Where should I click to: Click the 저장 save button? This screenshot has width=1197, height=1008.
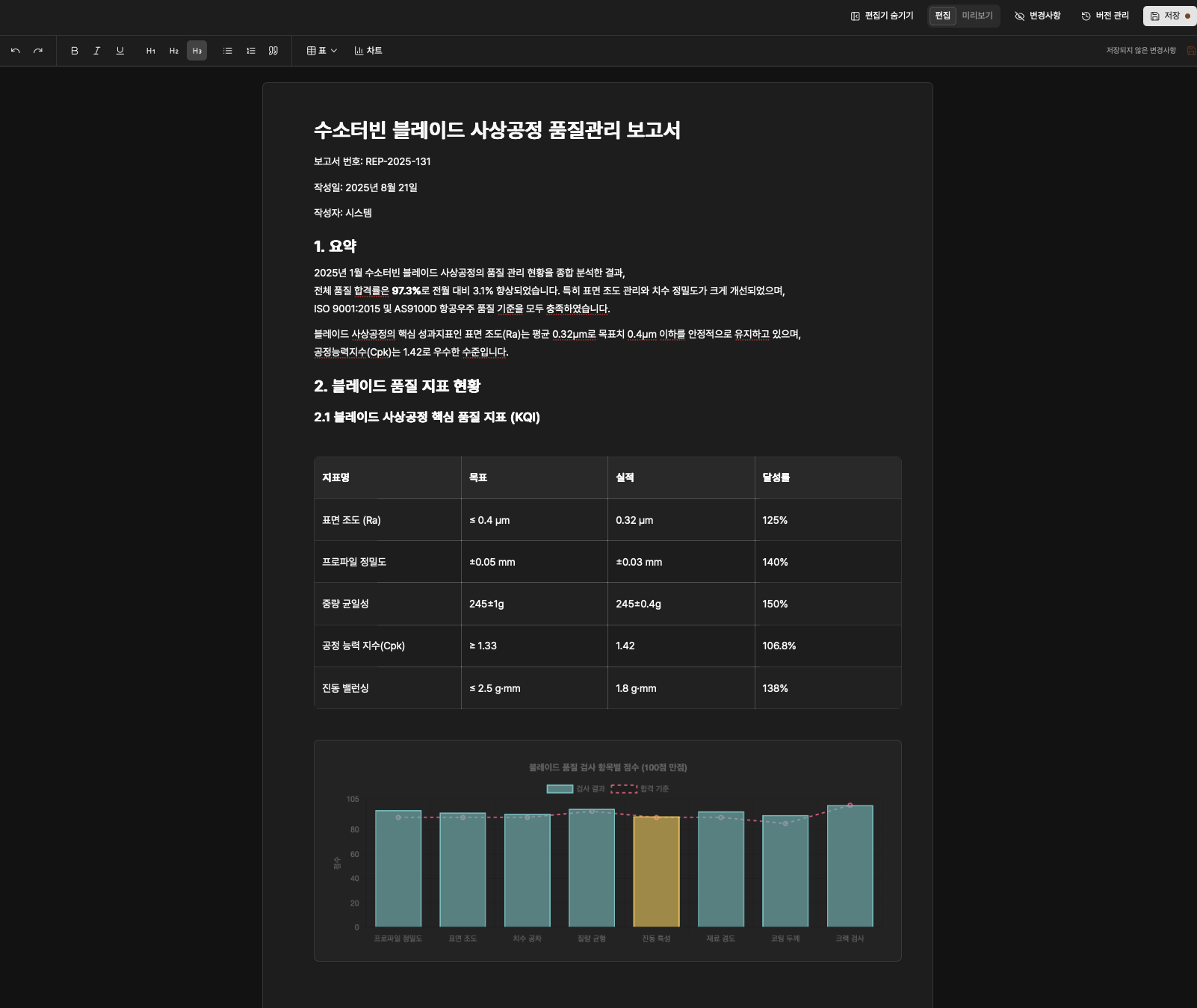pos(1169,16)
